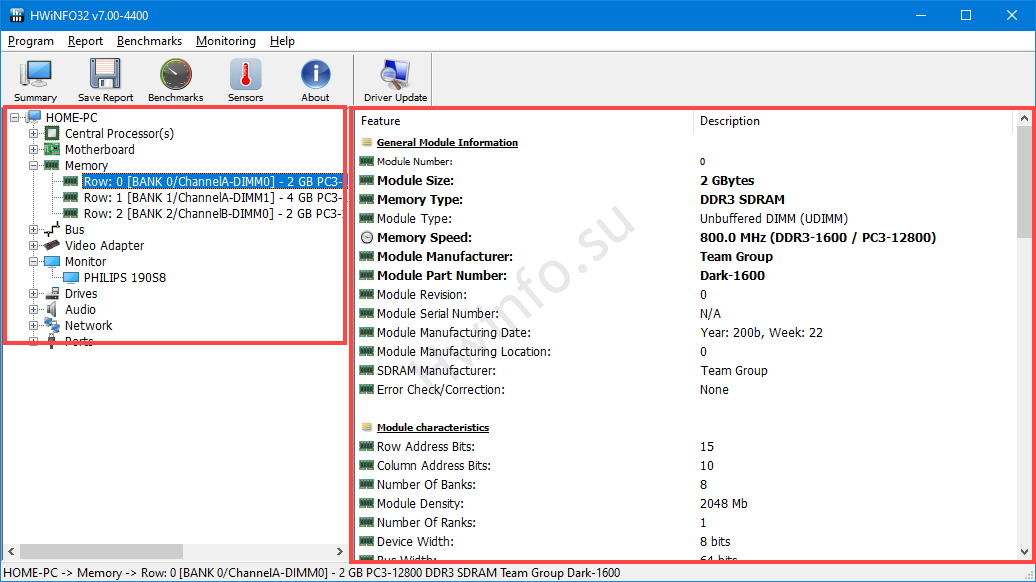Expand the Central Processor(s) node
The image size is (1036, 582).
click(34, 134)
